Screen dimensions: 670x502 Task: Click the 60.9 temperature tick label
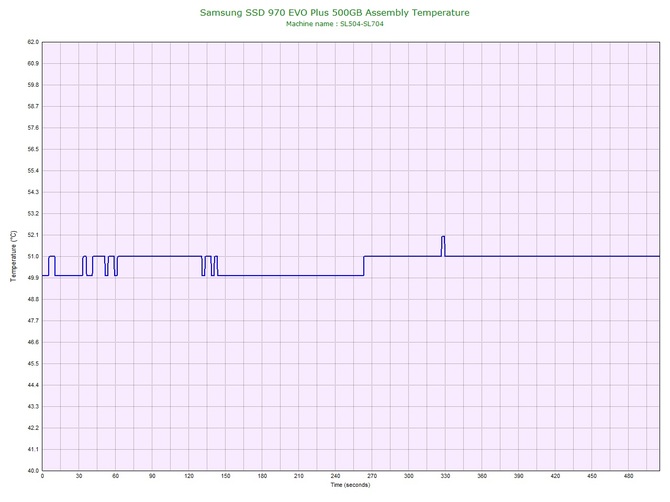pos(33,63)
